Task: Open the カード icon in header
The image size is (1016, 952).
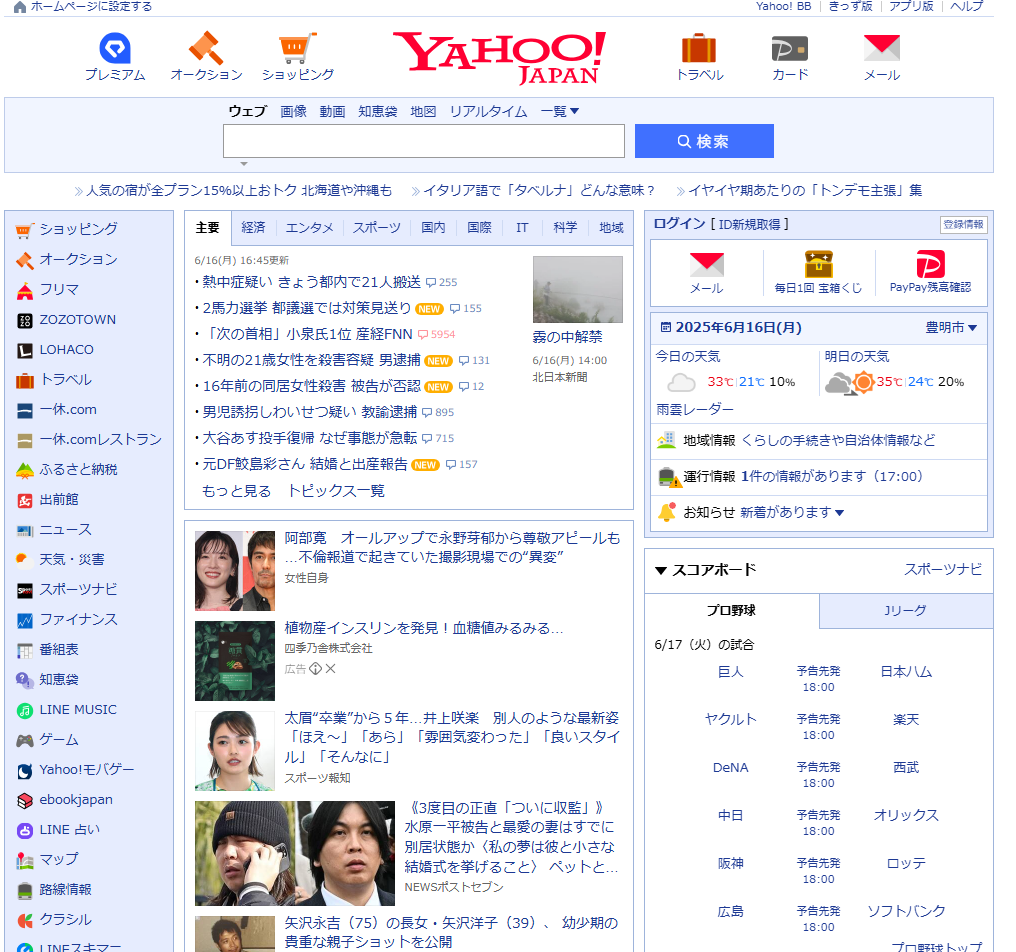Action: point(789,49)
